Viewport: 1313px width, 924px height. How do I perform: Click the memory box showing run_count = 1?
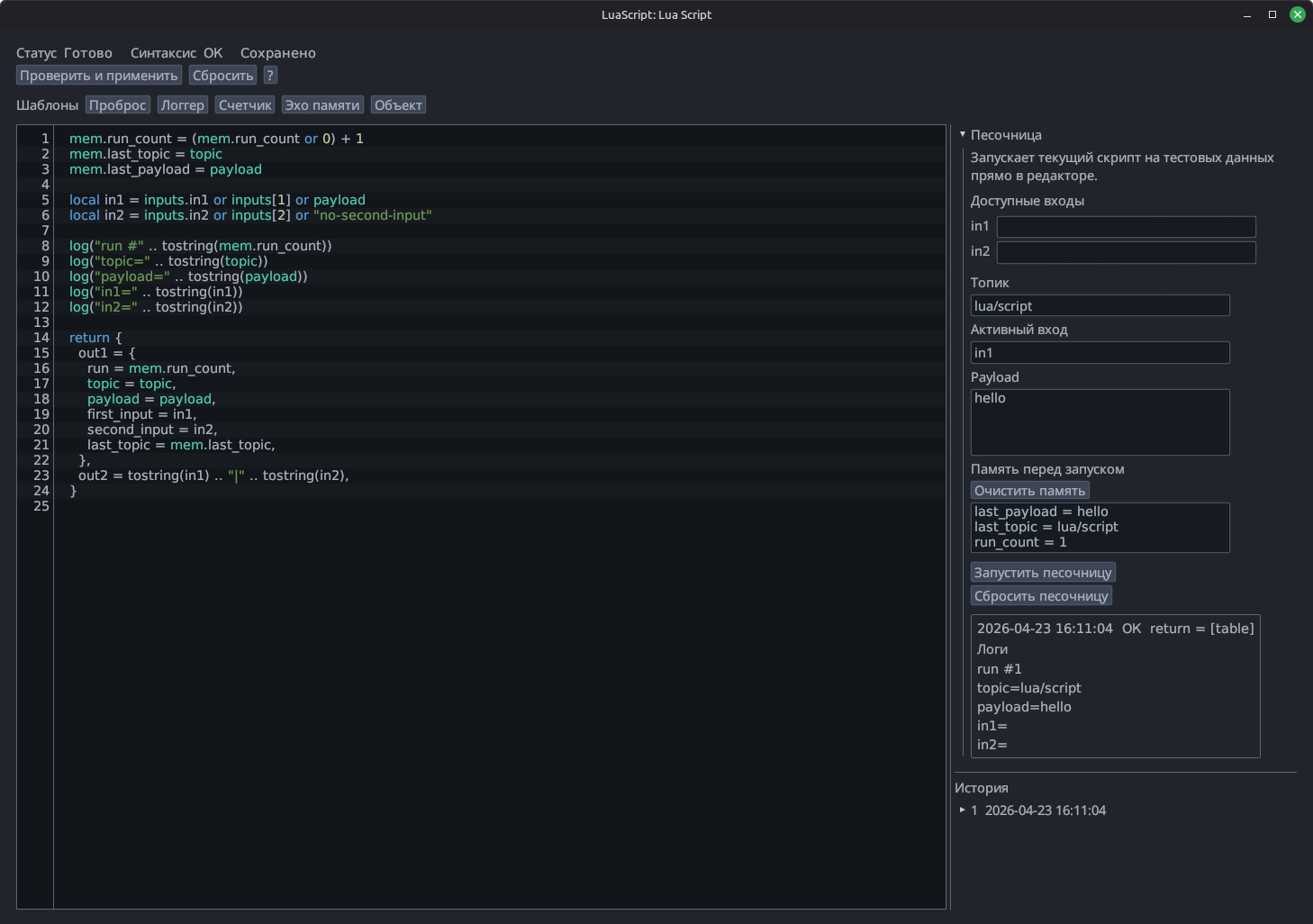(x=1100, y=528)
